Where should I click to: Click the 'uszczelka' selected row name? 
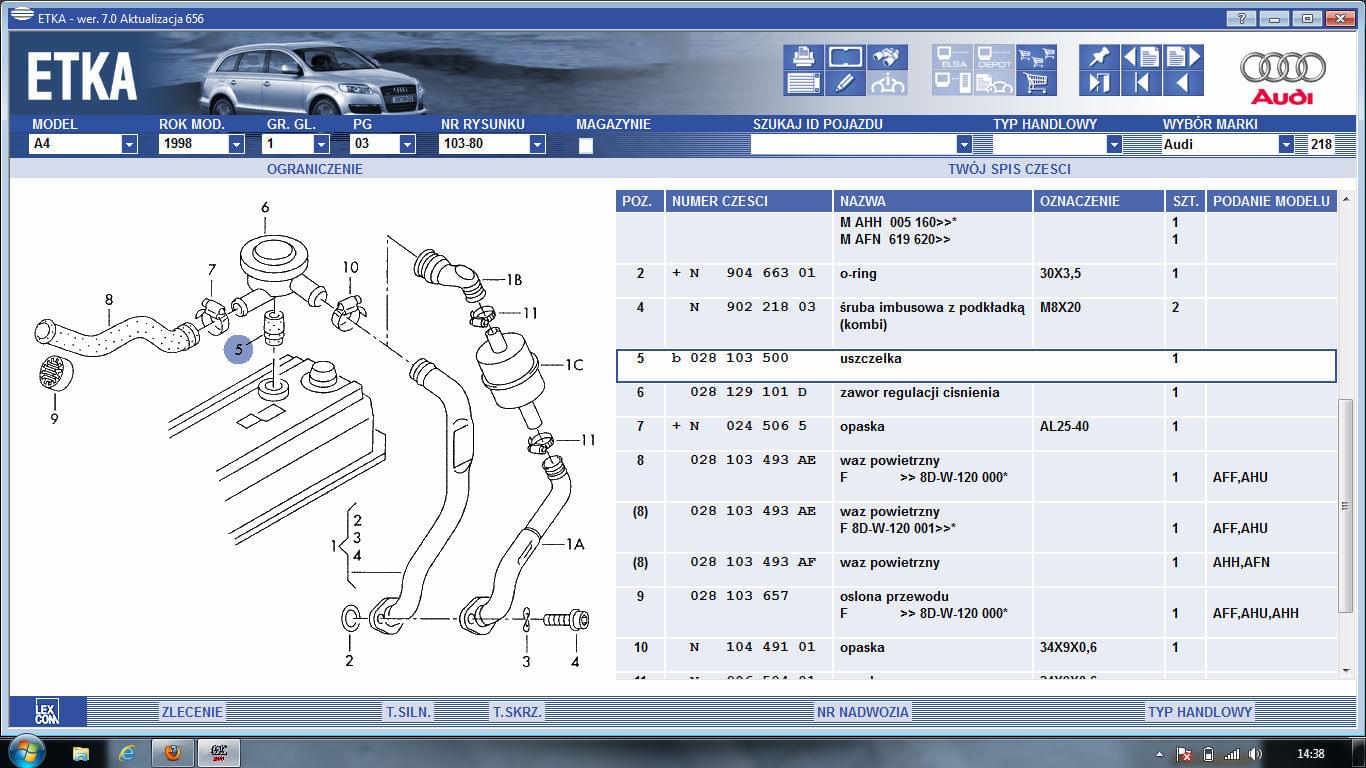pos(870,358)
